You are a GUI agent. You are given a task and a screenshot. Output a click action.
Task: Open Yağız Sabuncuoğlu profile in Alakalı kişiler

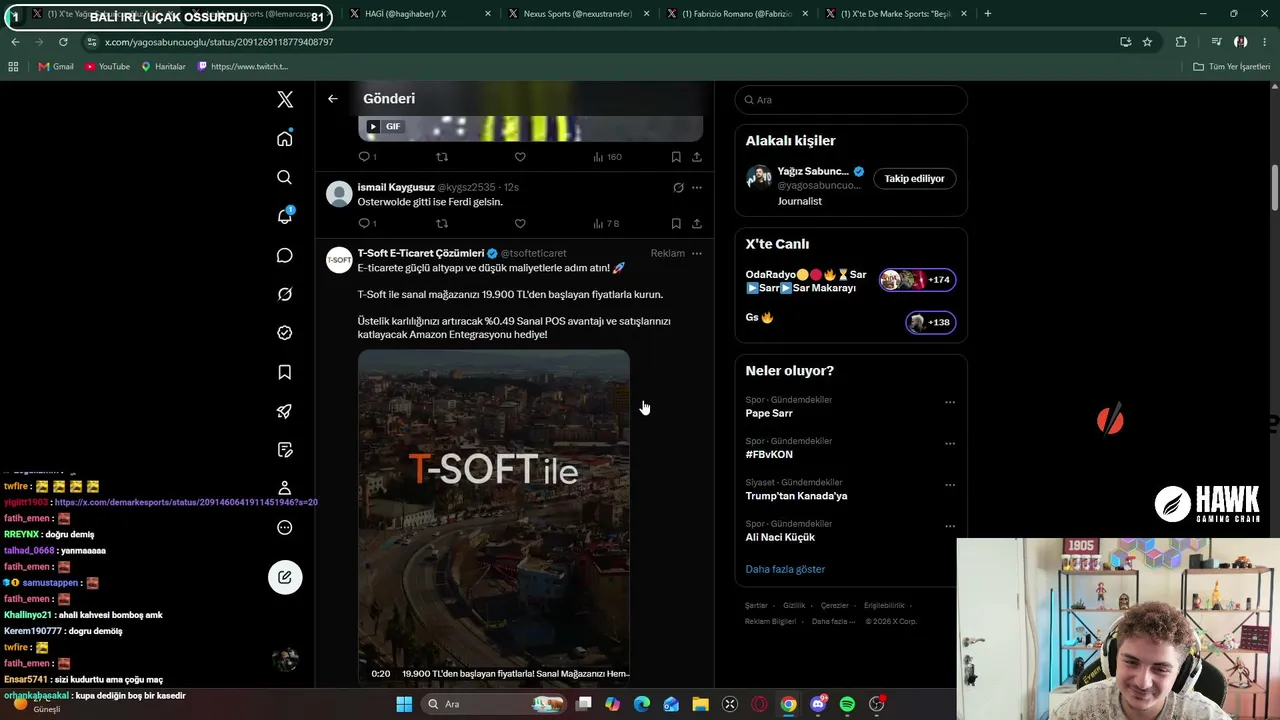click(x=812, y=171)
